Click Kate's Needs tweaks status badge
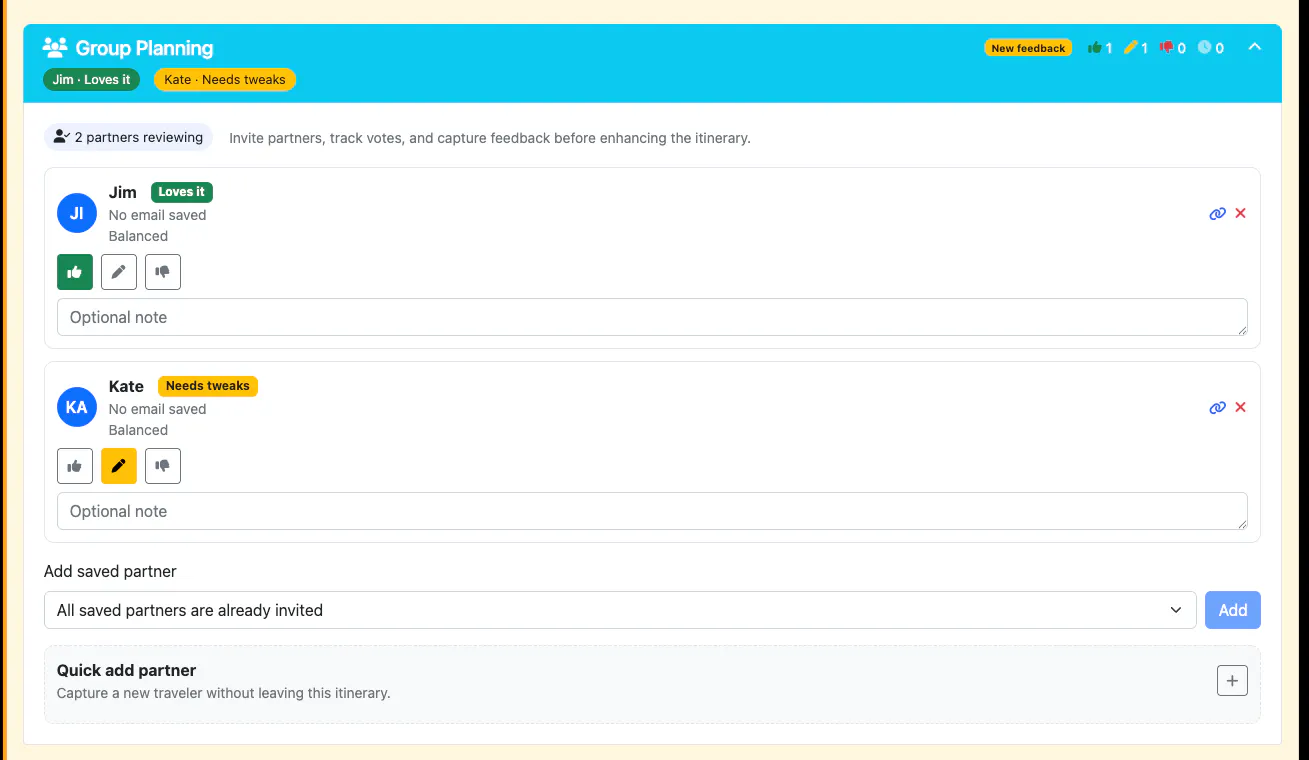Viewport: 1309px width, 760px height. tap(208, 386)
